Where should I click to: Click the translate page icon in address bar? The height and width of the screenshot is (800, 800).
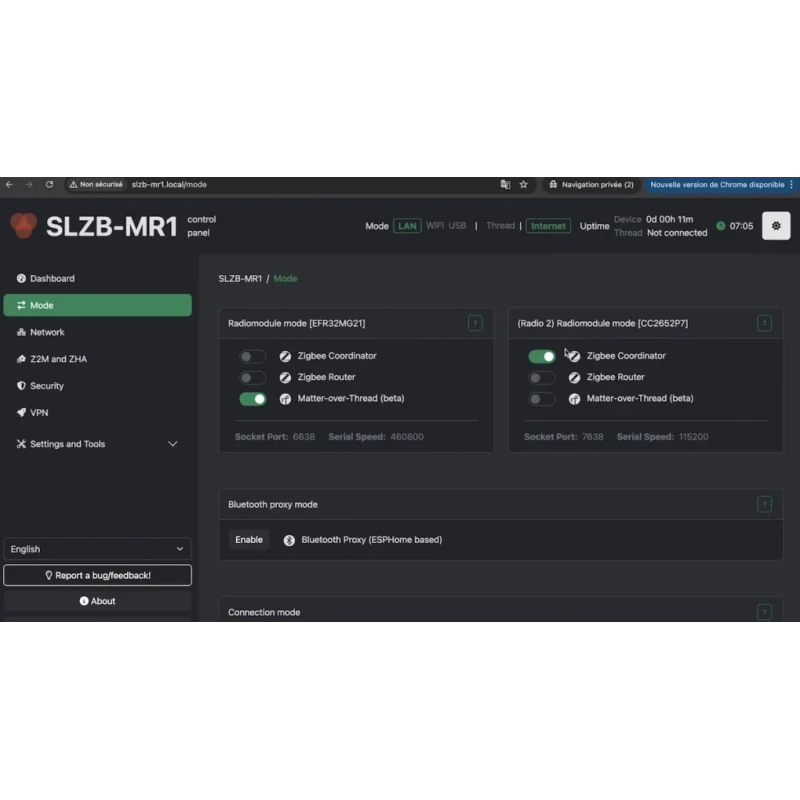[x=505, y=185]
